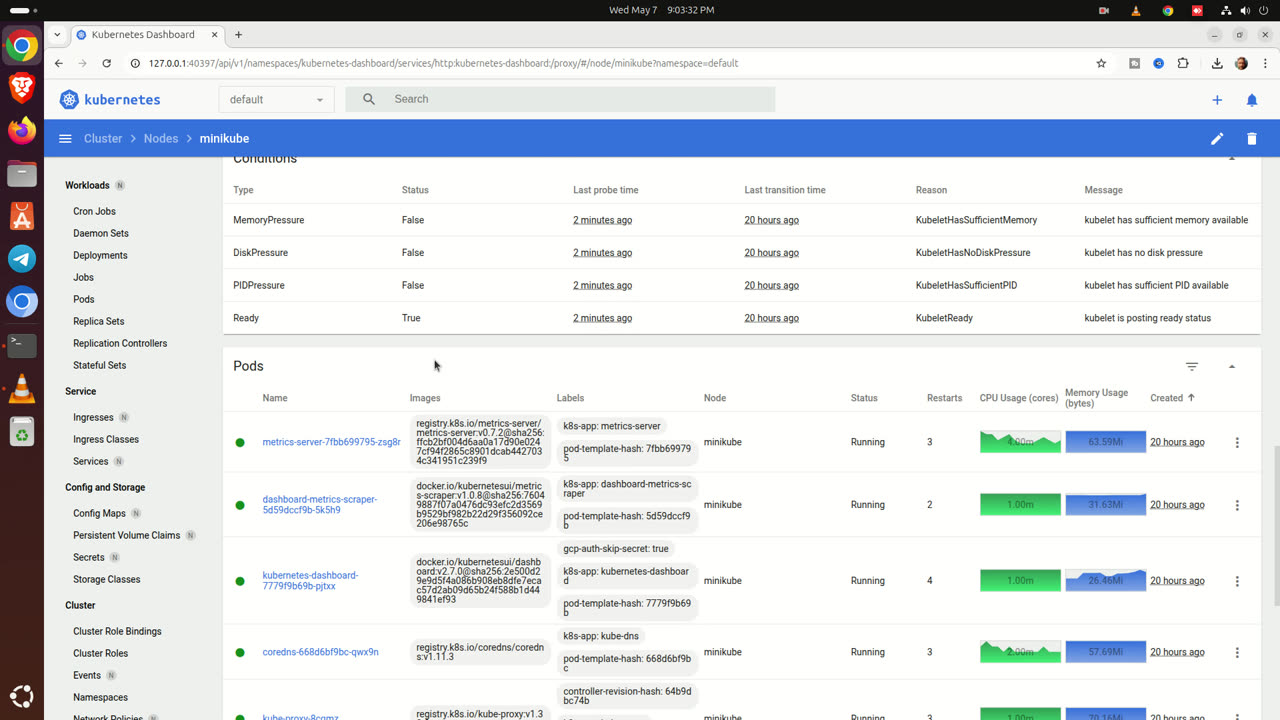Open Deployments in the sidebar

pos(100,255)
